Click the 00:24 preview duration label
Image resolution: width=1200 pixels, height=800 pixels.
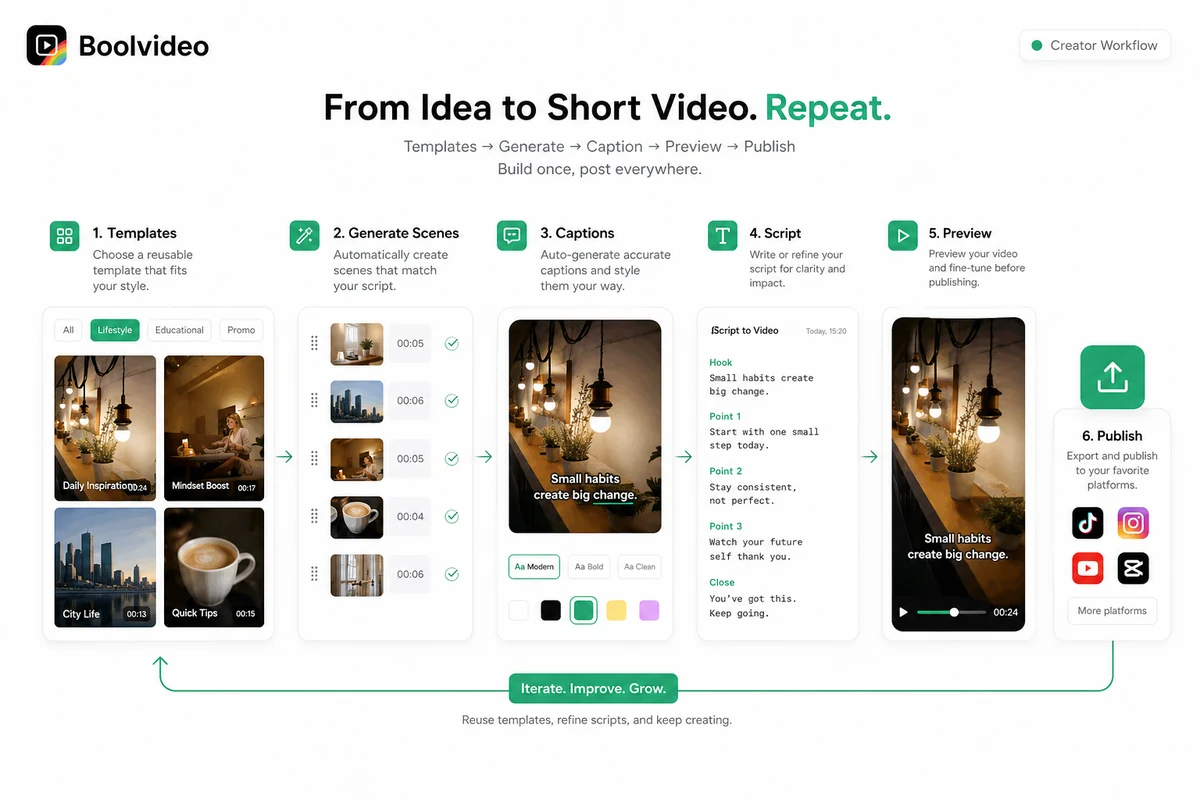click(1006, 612)
